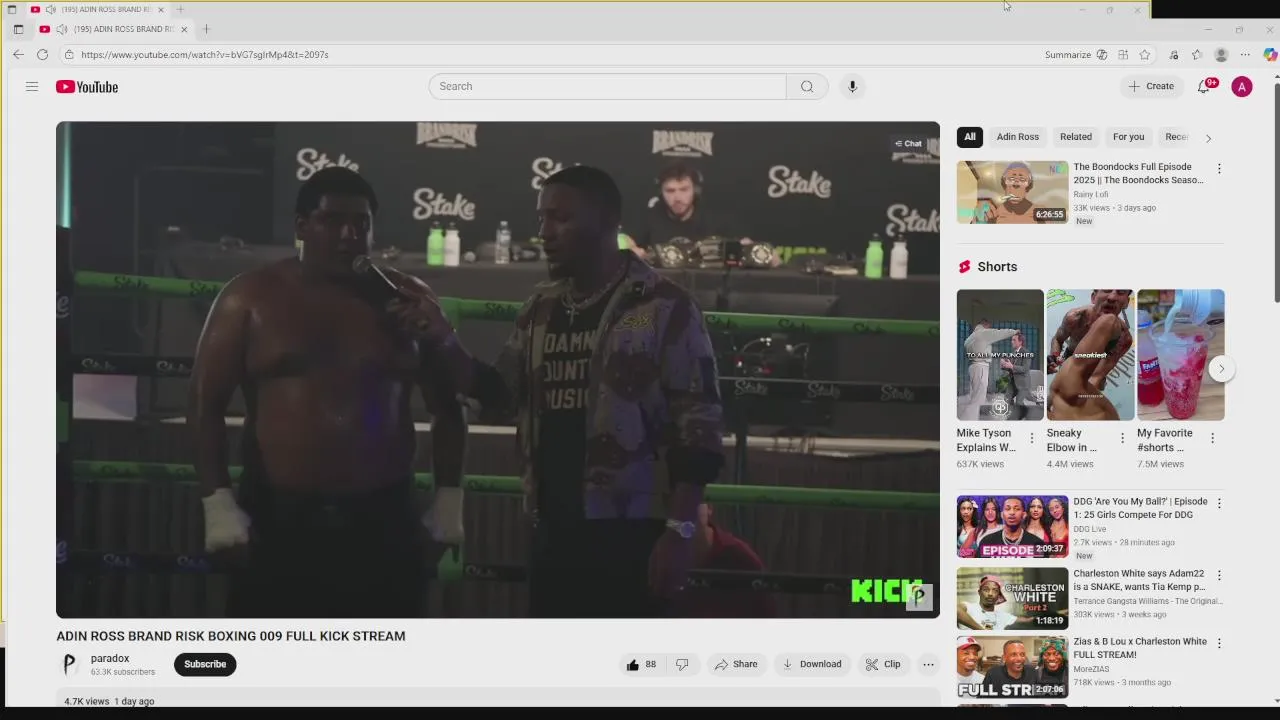
Task: Open tab actions menu in back window
Action: pos(12,9)
